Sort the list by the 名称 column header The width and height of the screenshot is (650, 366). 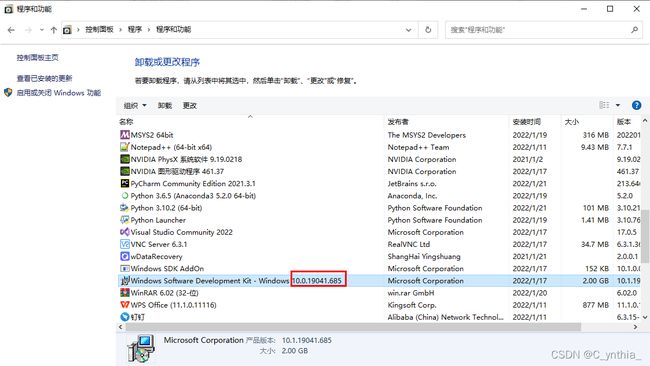pyautogui.click(x=126, y=122)
